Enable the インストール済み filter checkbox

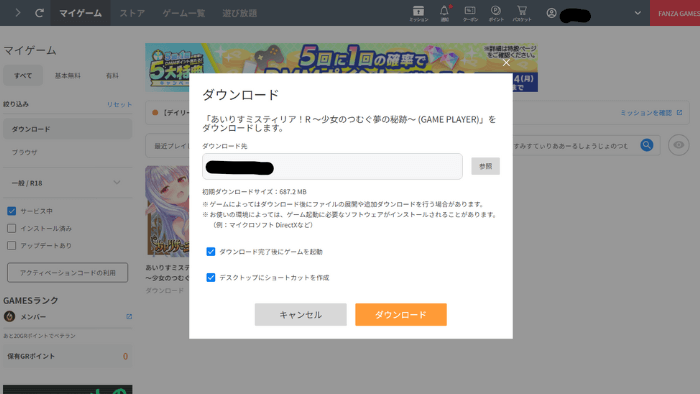point(12,228)
